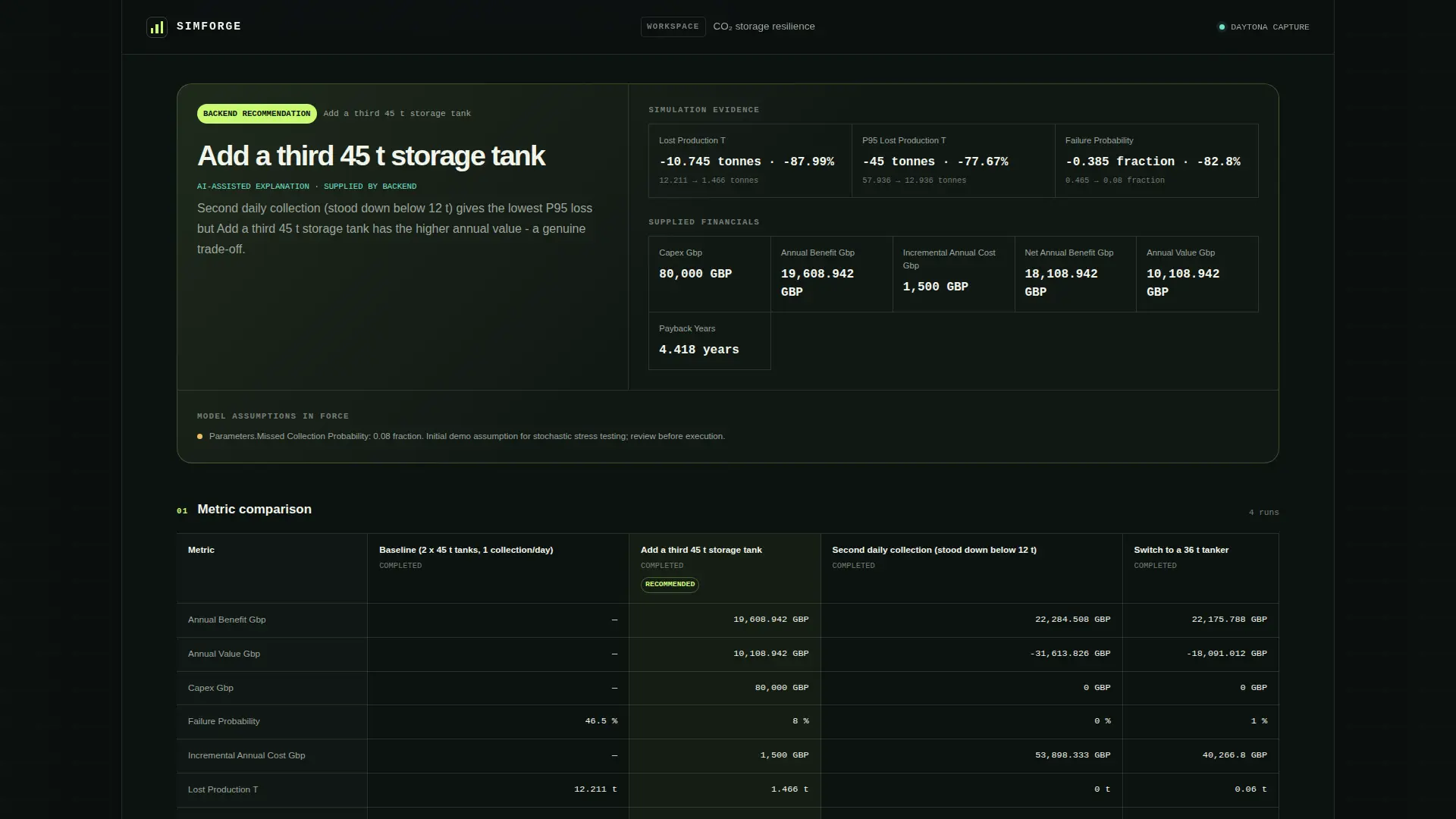Viewport: 1456px width, 819px height.
Task: Click the SIMFORGE brand name
Action: 209,27
